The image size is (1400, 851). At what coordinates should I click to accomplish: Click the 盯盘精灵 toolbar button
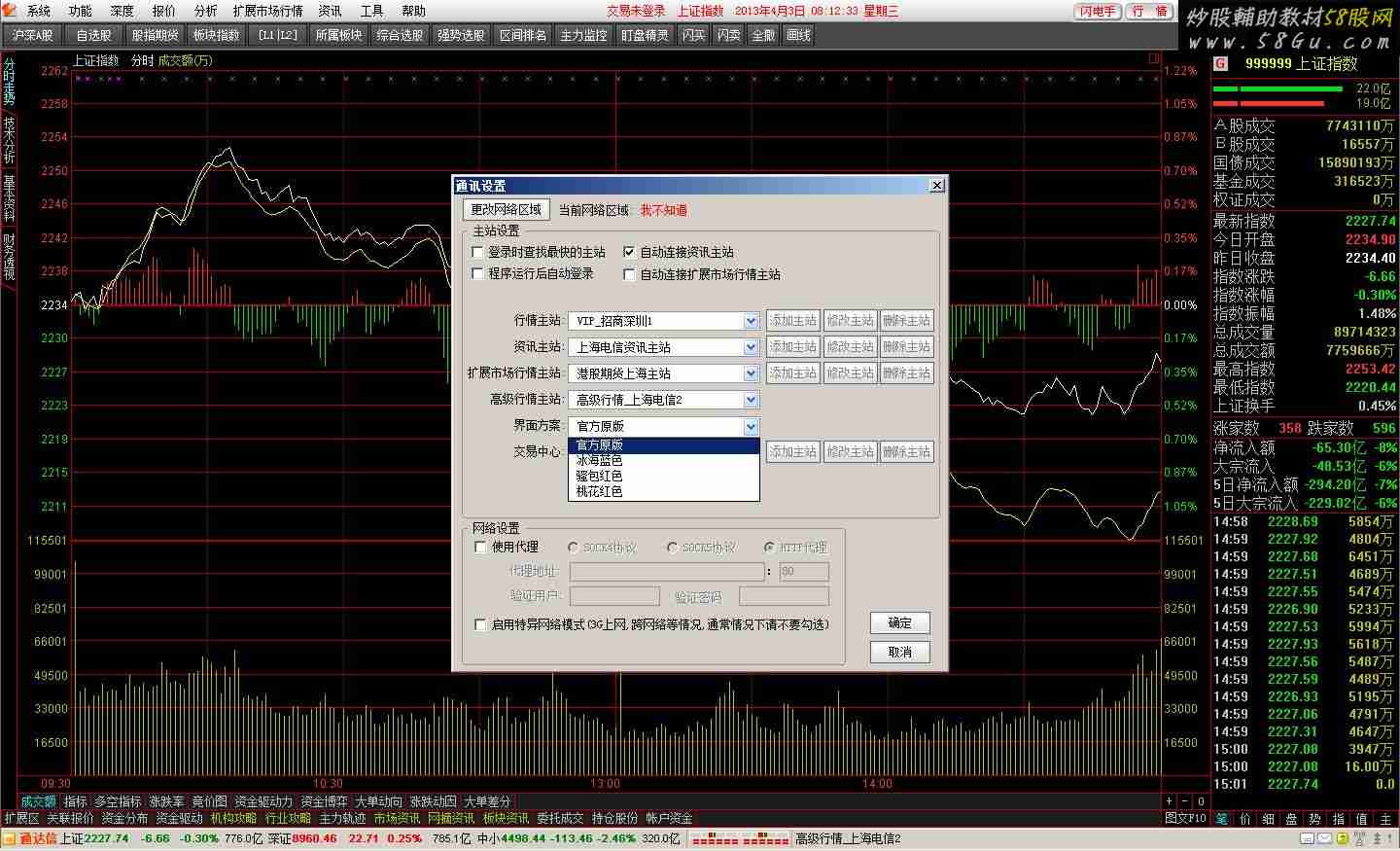click(x=646, y=35)
